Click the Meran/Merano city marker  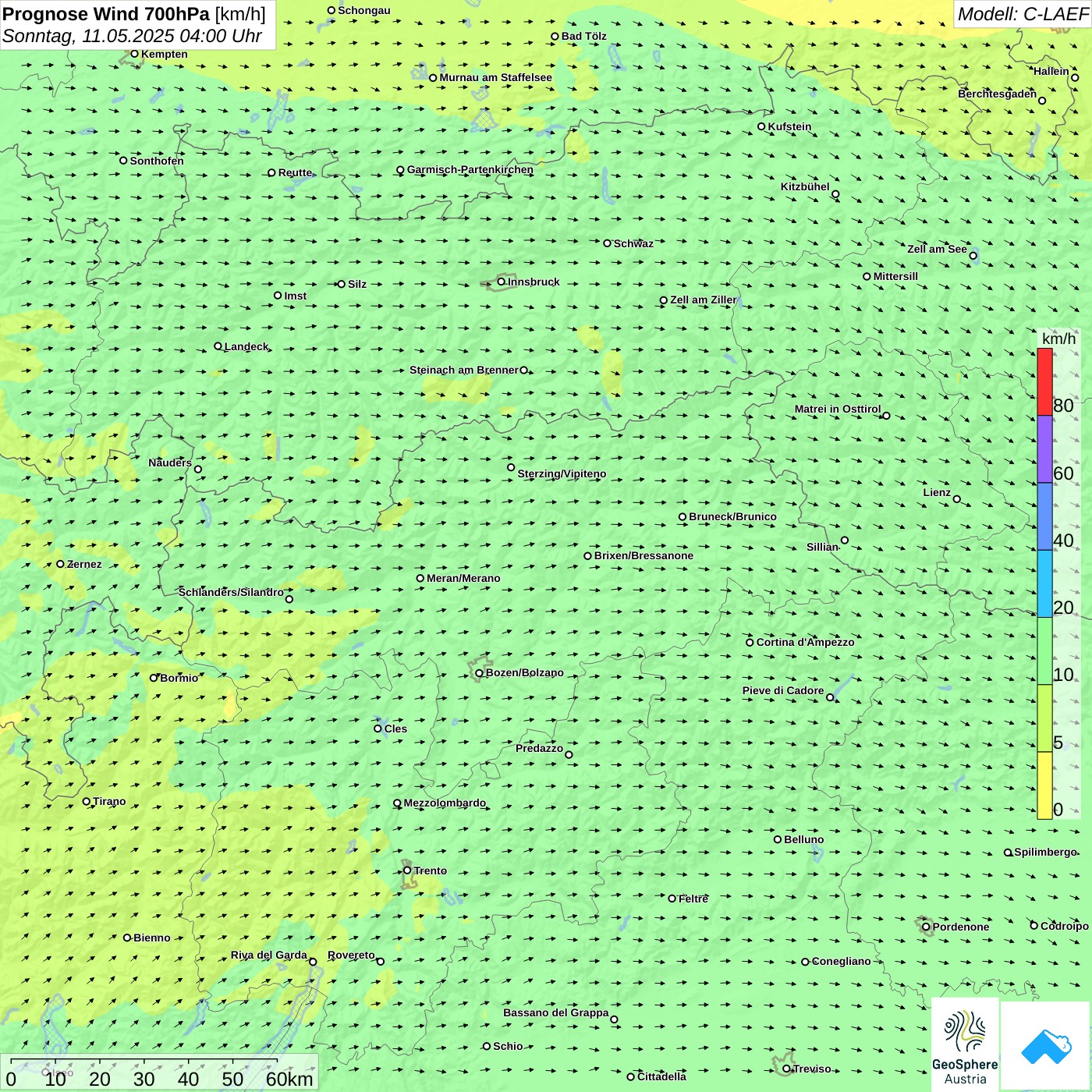coord(420,578)
